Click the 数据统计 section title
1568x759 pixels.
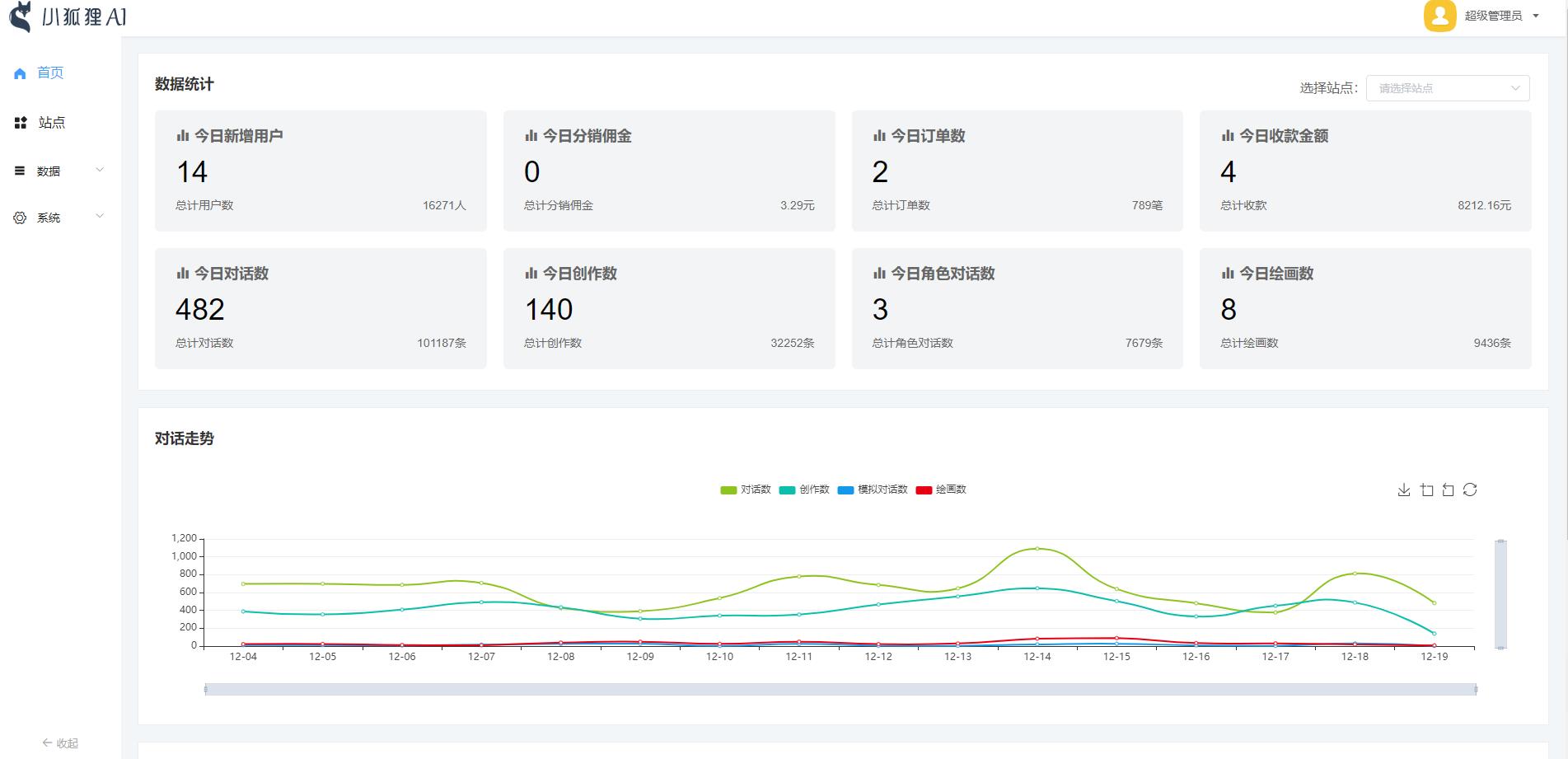click(x=185, y=84)
